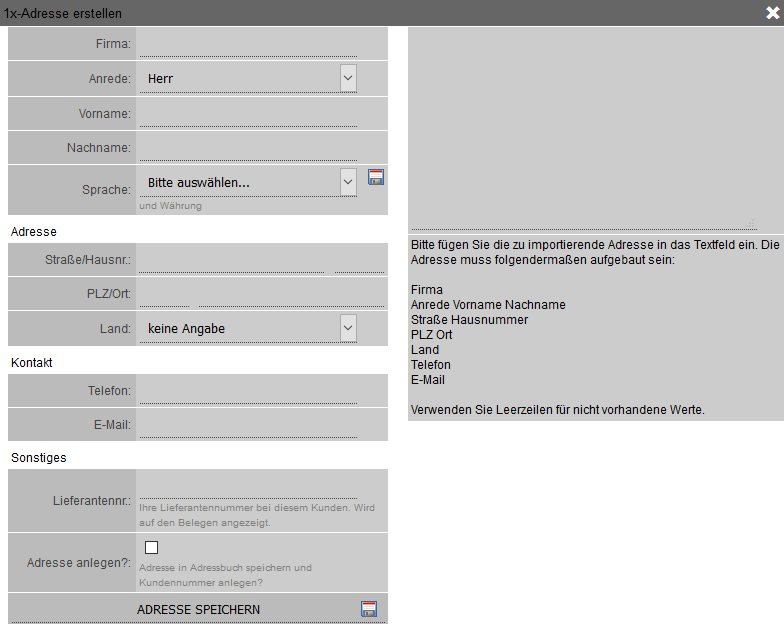Click the '1x-Adresse erstellen' title text
This screenshot has height=624, width=784.
[x=62, y=14]
